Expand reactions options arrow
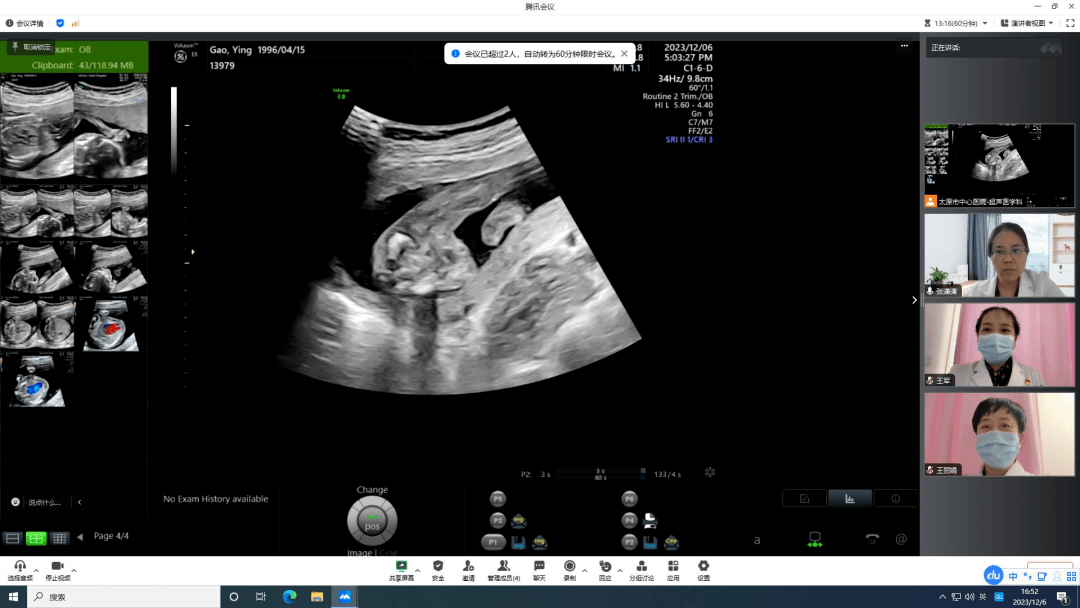1080x608 pixels. [620, 570]
